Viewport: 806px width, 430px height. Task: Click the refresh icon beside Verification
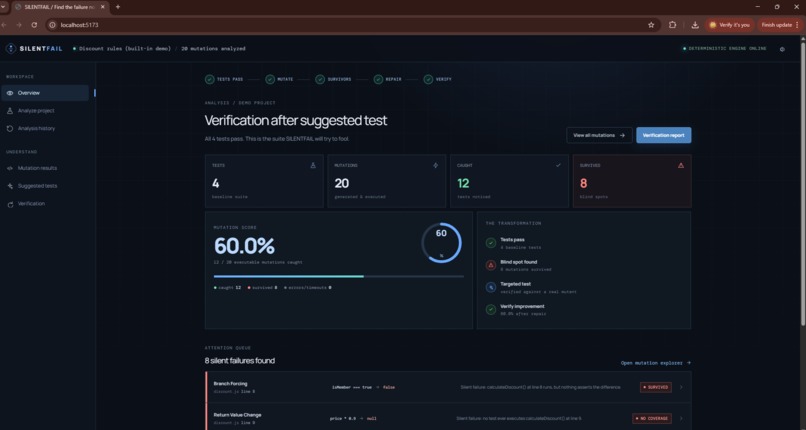click(x=10, y=204)
